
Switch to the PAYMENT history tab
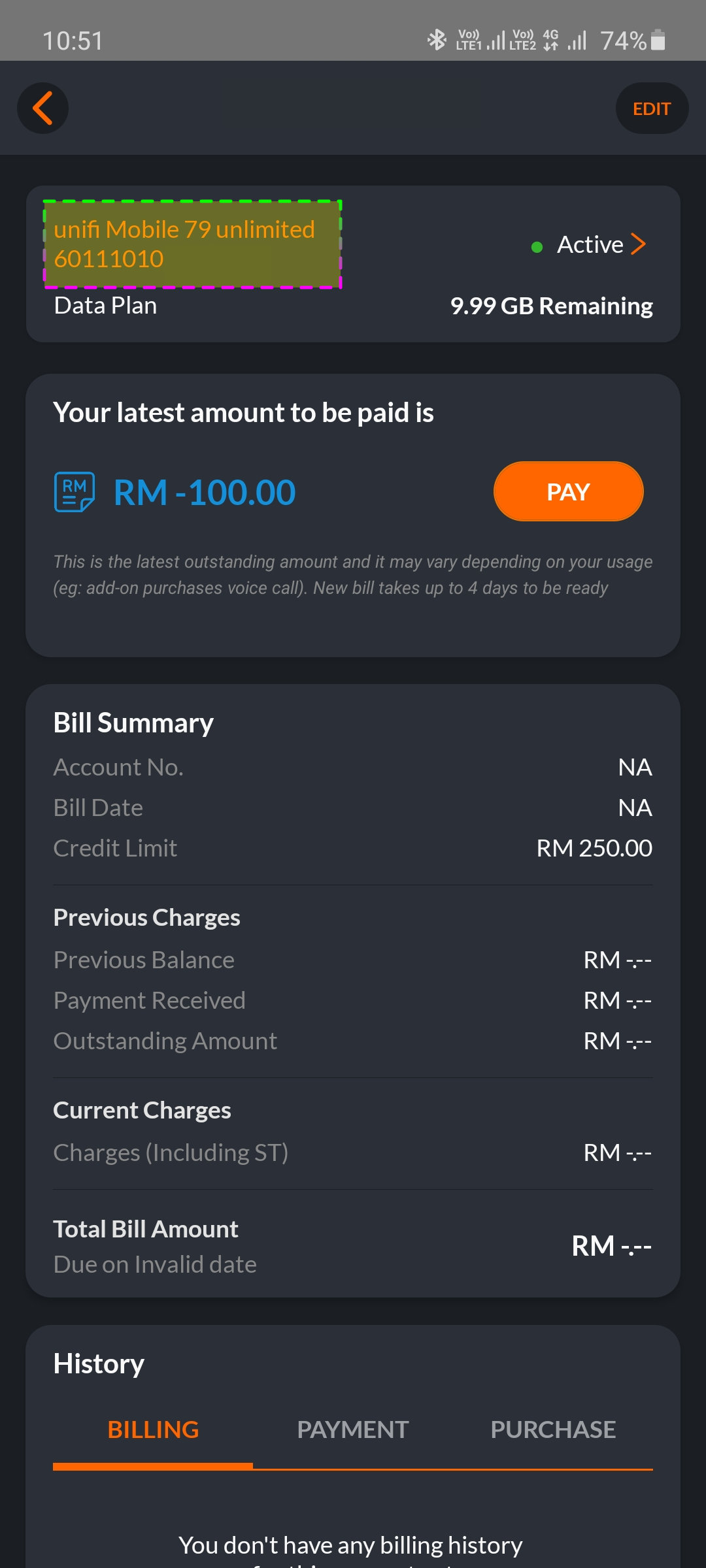click(353, 1430)
